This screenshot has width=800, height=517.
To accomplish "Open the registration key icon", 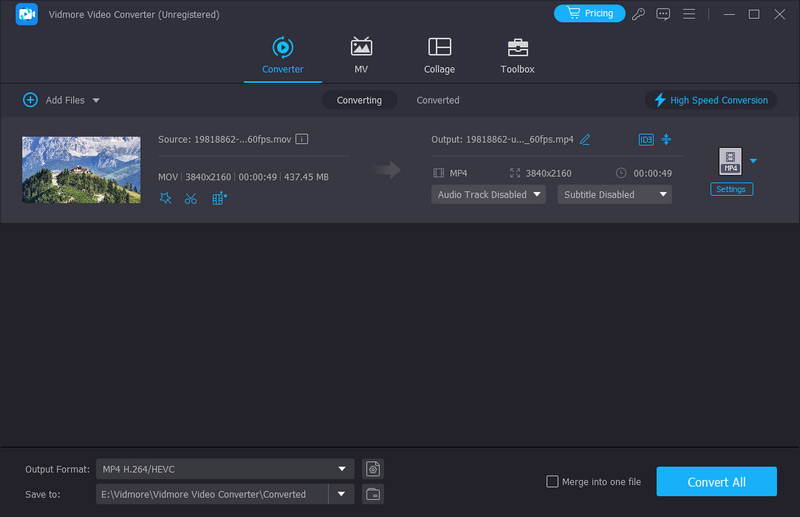I will tap(639, 14).
